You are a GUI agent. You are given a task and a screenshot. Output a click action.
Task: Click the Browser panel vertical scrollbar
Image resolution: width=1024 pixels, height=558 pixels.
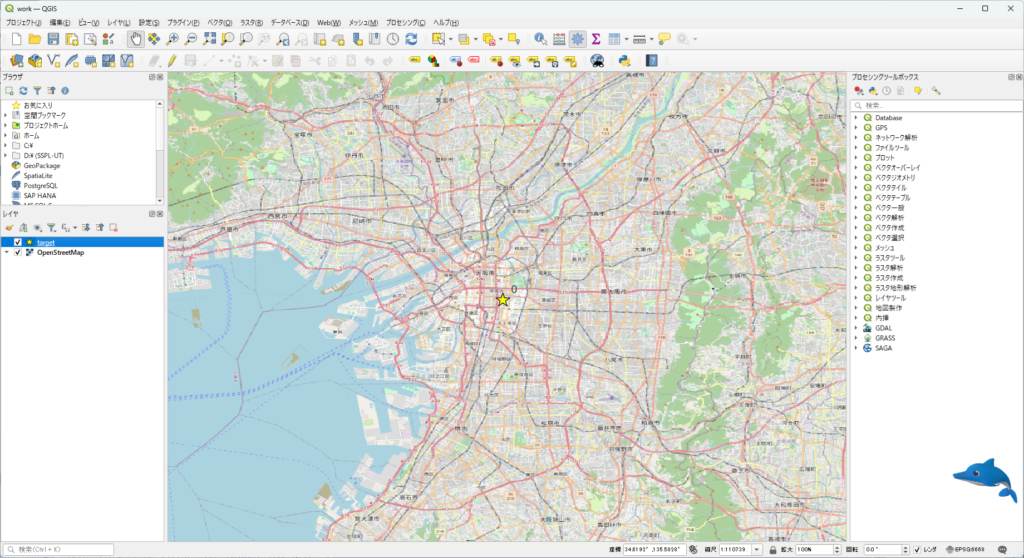[159, 152]
